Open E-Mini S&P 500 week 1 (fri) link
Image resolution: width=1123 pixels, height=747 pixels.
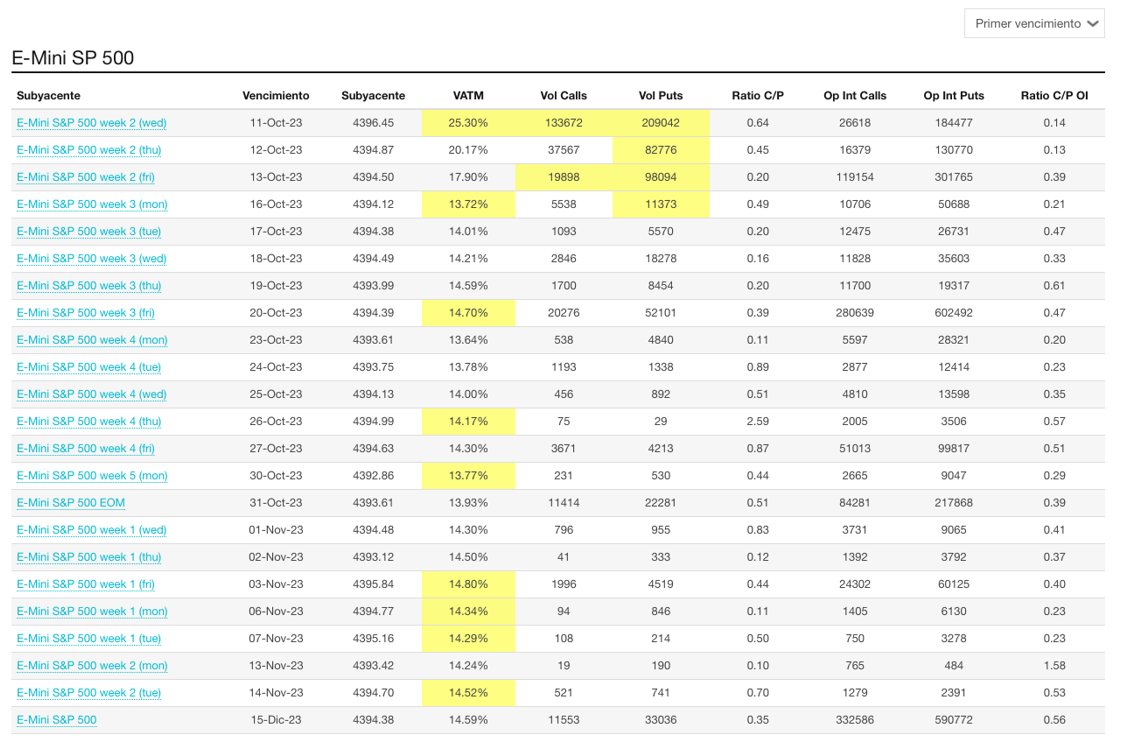(x=85, y=584)
